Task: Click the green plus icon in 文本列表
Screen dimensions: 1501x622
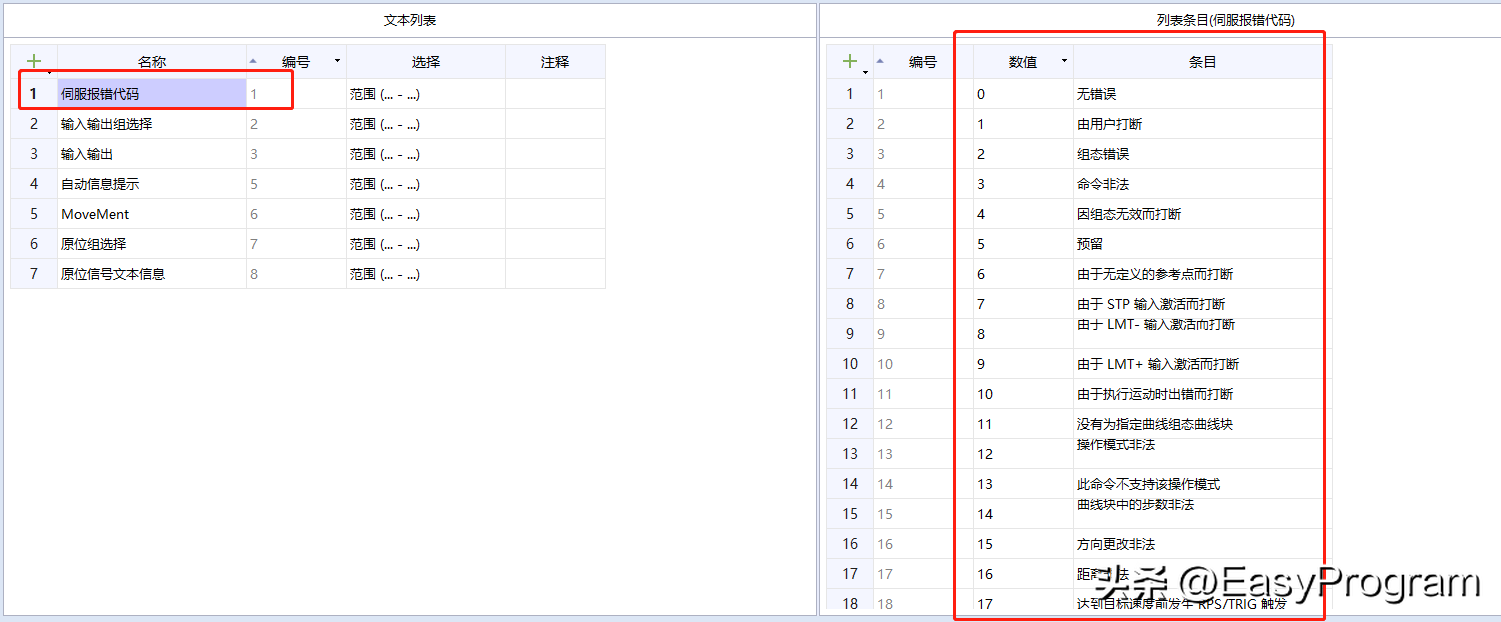Action: click(34, 61)
